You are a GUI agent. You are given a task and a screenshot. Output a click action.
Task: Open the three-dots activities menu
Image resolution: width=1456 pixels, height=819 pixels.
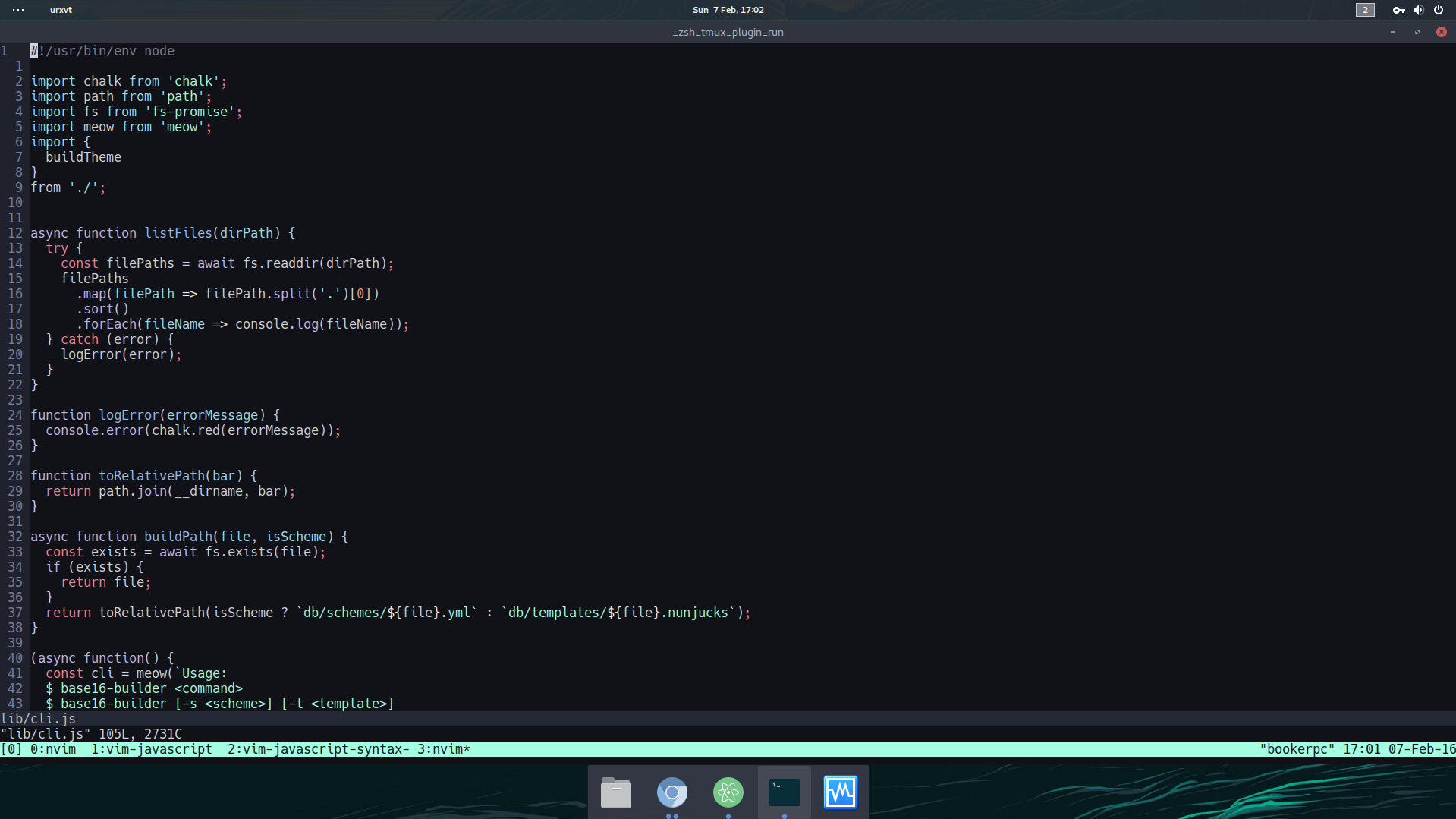click(18, 10)
